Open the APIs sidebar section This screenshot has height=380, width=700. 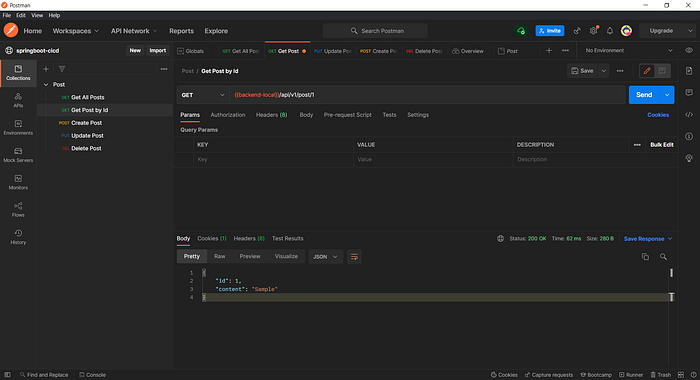coord(18,100)
